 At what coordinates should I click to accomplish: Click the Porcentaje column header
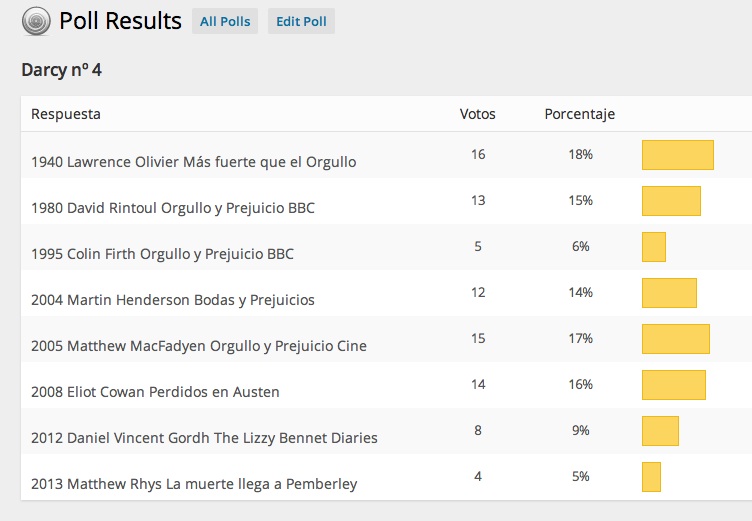coord(579,114)
